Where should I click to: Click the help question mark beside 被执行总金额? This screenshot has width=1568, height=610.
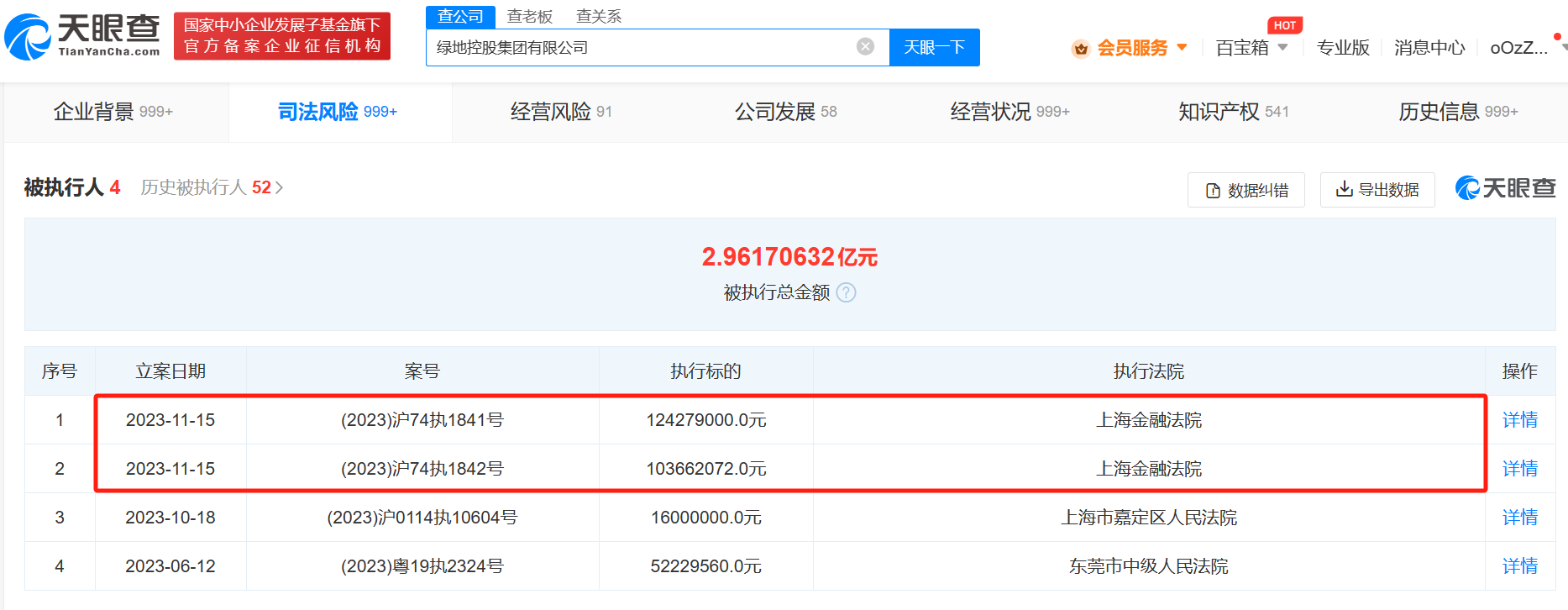click(x=847, y=292)
